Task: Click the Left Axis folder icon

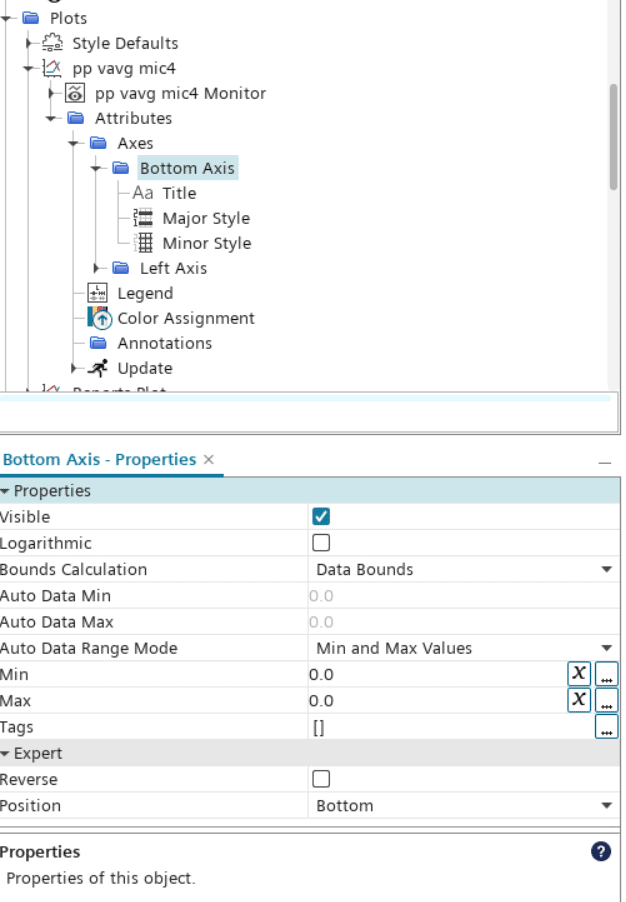Action: [x=120, y=268]
